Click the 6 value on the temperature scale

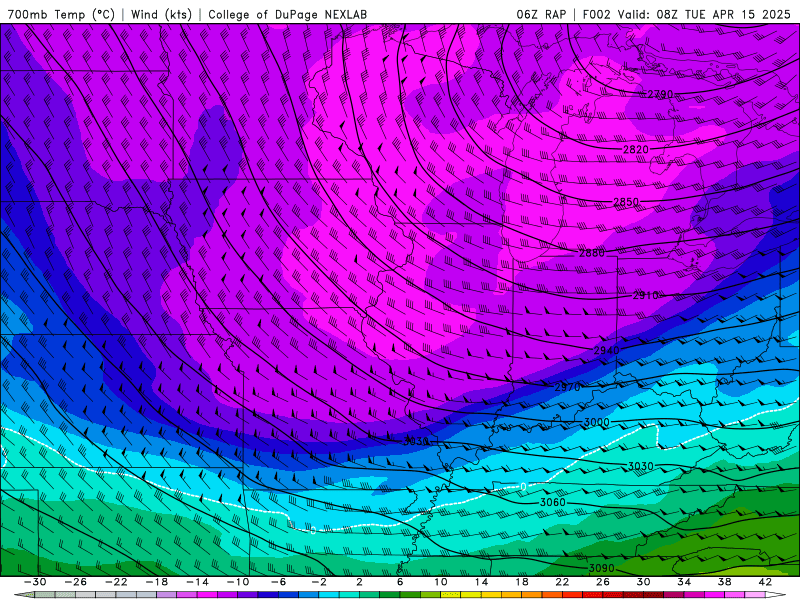[400, 582]
